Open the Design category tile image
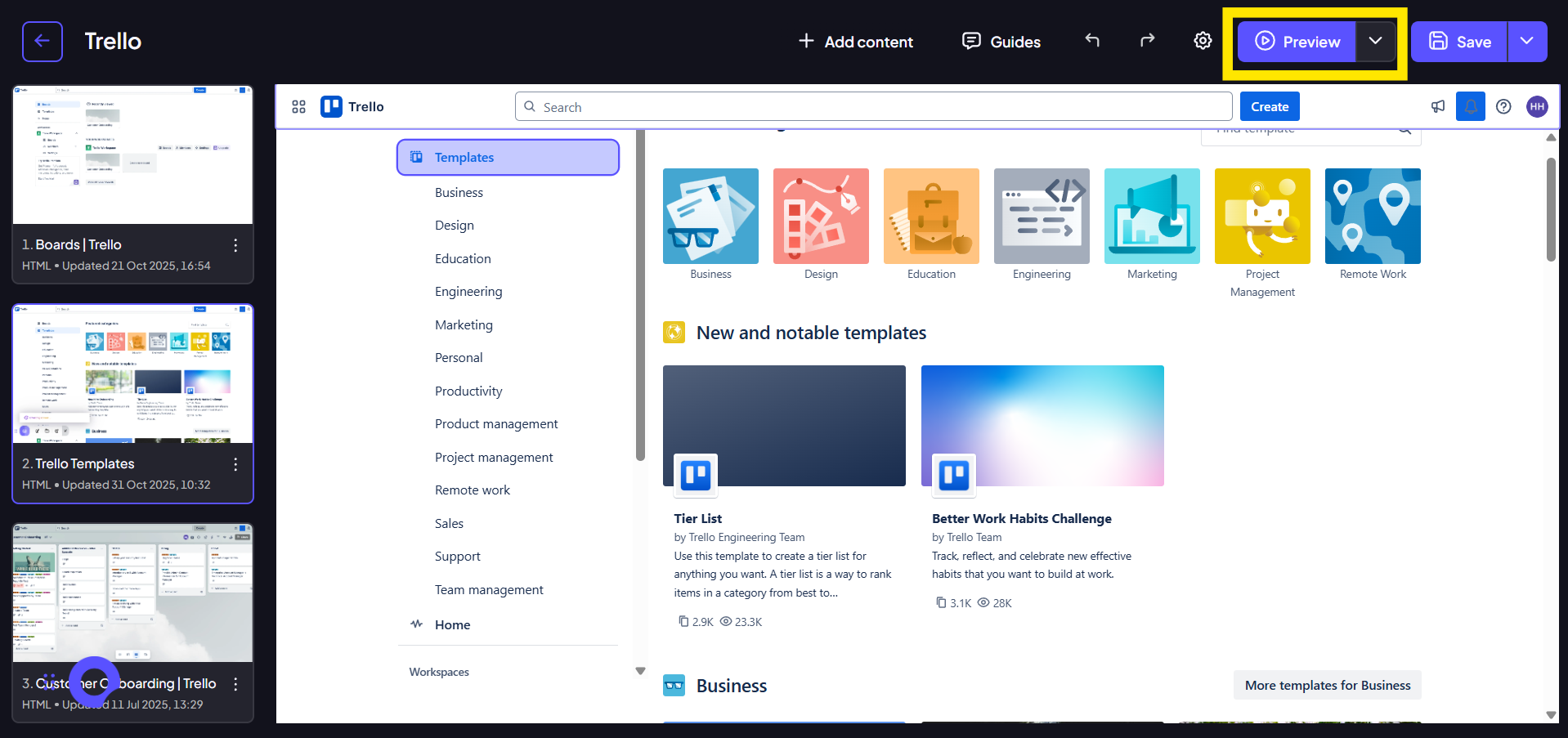1568x738 pixels. click(x=821, y=216)
